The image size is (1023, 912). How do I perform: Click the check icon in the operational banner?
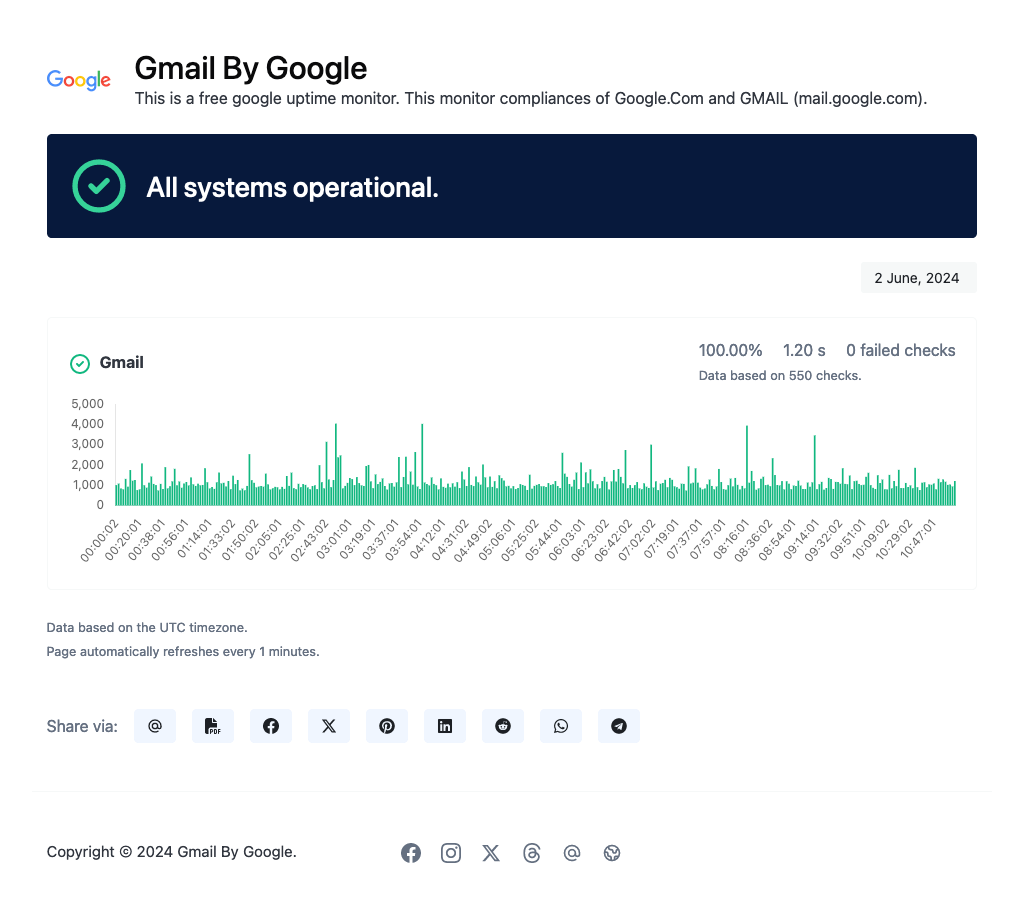point(99,186)
